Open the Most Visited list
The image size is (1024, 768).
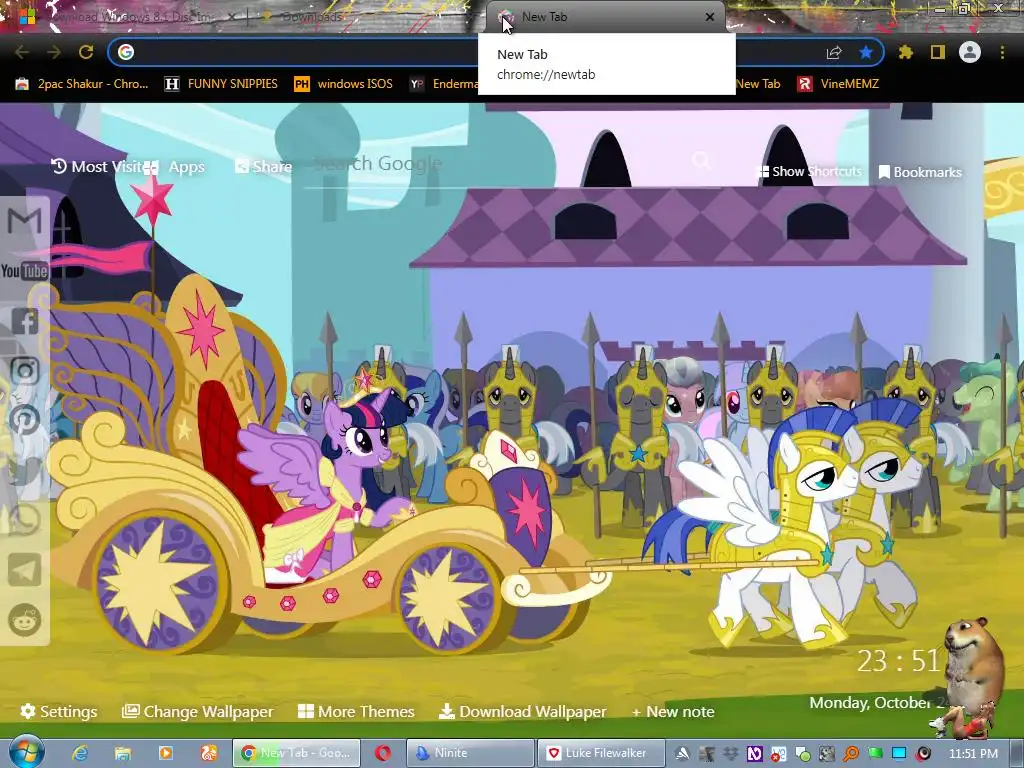[95, 167]
